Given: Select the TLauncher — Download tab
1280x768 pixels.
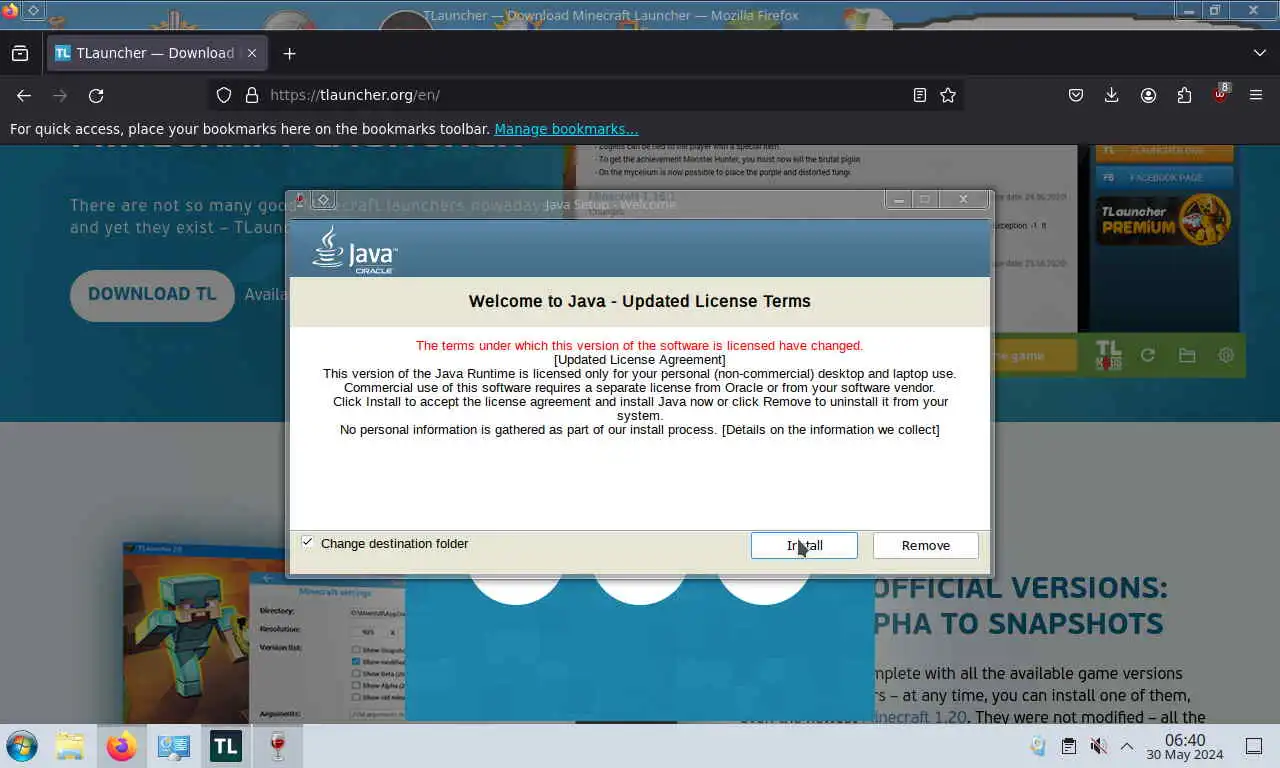Looking at the screenshot, I should tap(156, 53).
